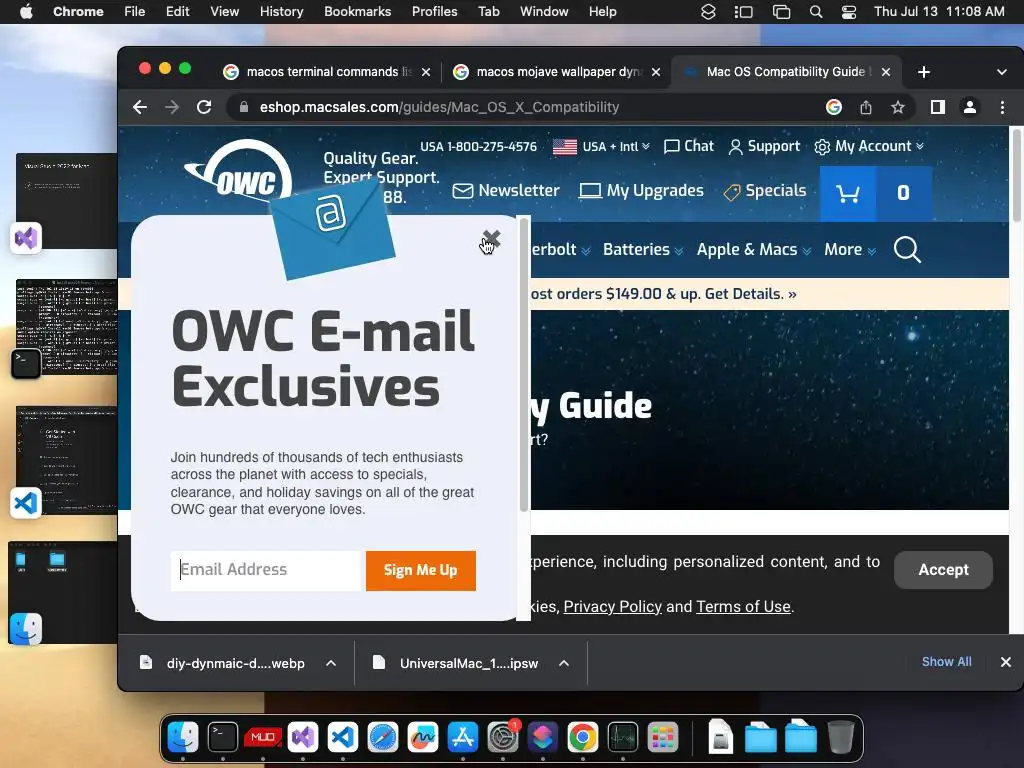The image size is (1024, 768).
Task: Open the Privacy Policy link
Action: point(613,607)
